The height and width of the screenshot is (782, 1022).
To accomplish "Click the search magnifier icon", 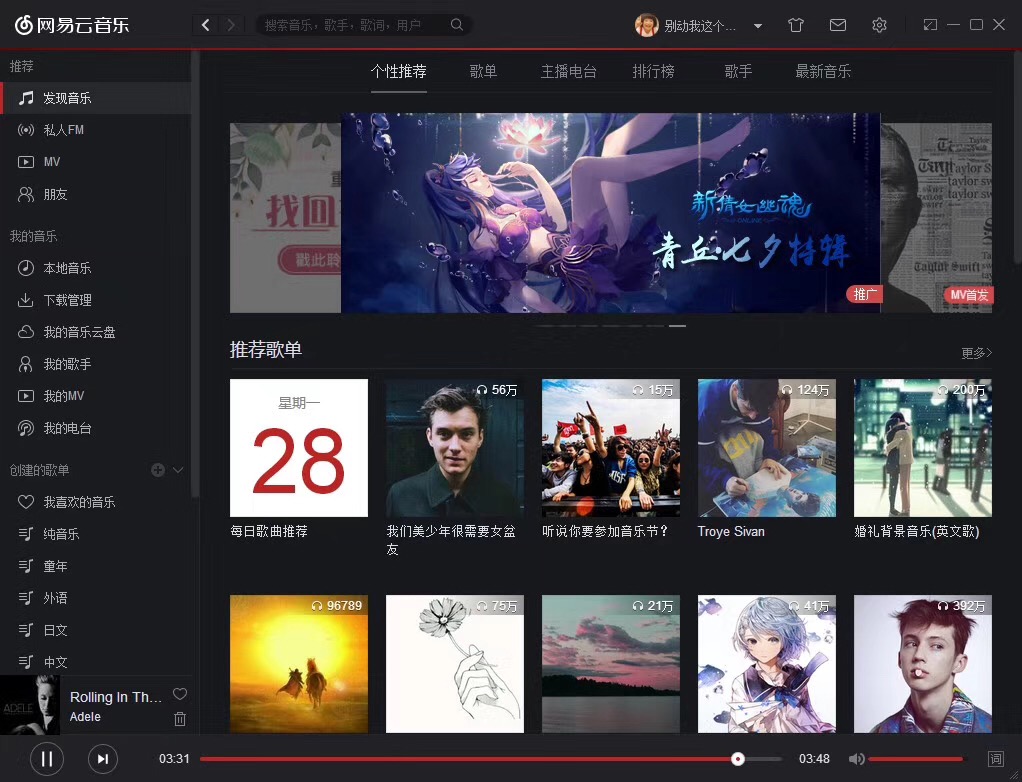I will point(457,25).
